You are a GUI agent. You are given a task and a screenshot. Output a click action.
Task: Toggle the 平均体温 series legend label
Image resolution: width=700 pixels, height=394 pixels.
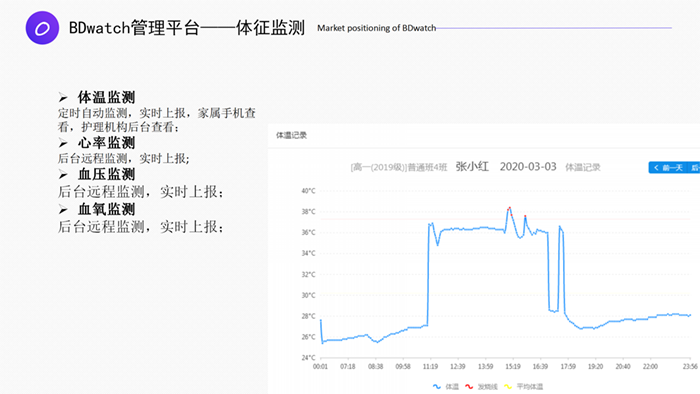530,386
